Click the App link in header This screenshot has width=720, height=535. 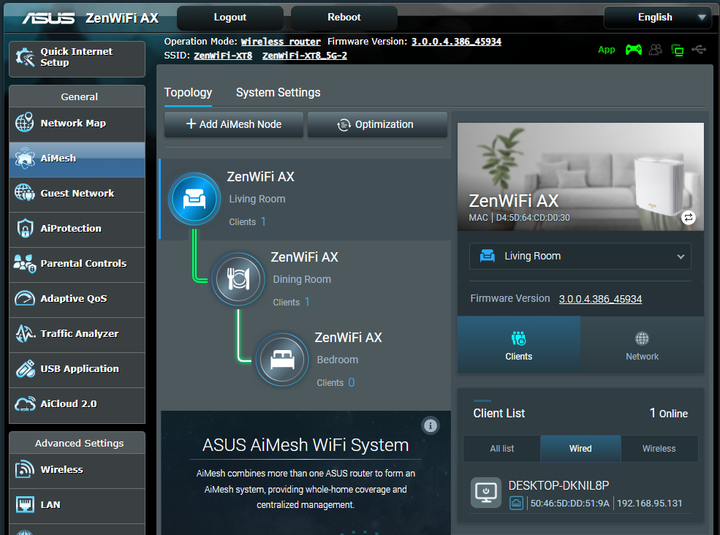pos(606,50)
